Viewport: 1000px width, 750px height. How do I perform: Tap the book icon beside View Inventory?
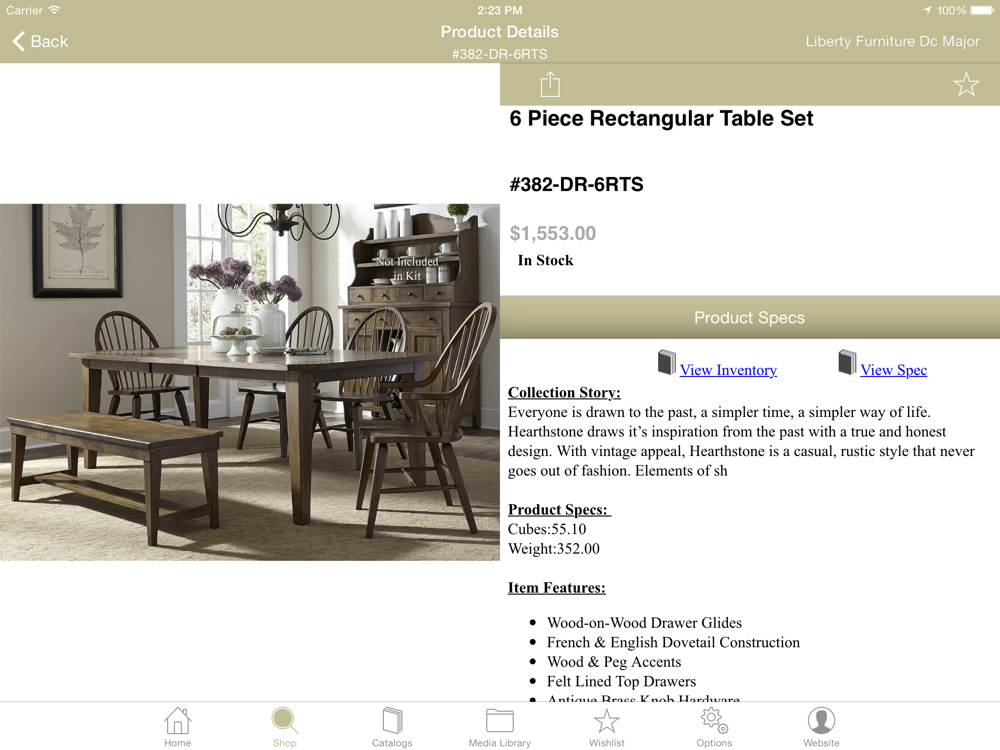(x=666, y=362)
